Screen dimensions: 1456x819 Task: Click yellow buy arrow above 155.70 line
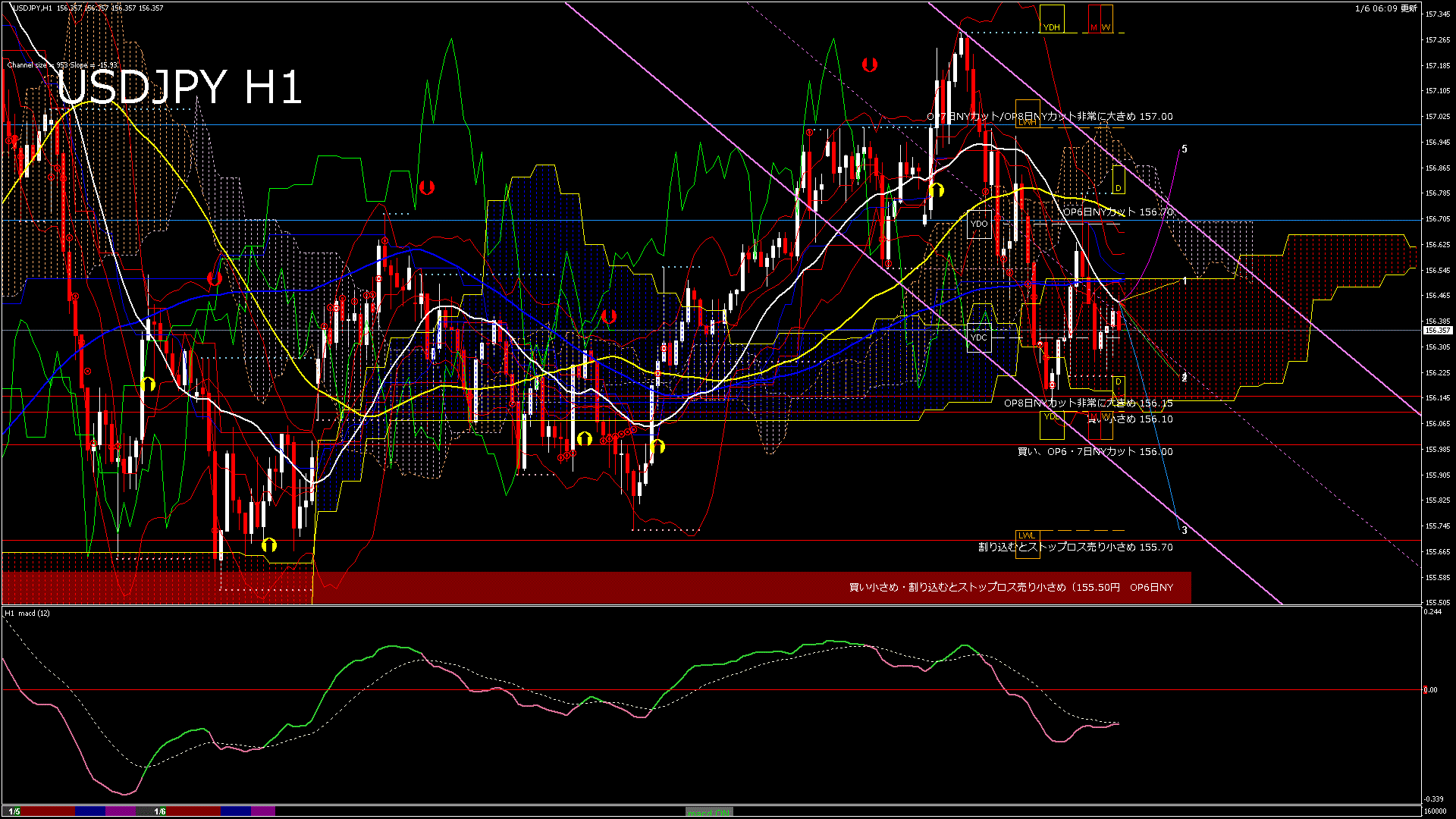click(268, 544)
